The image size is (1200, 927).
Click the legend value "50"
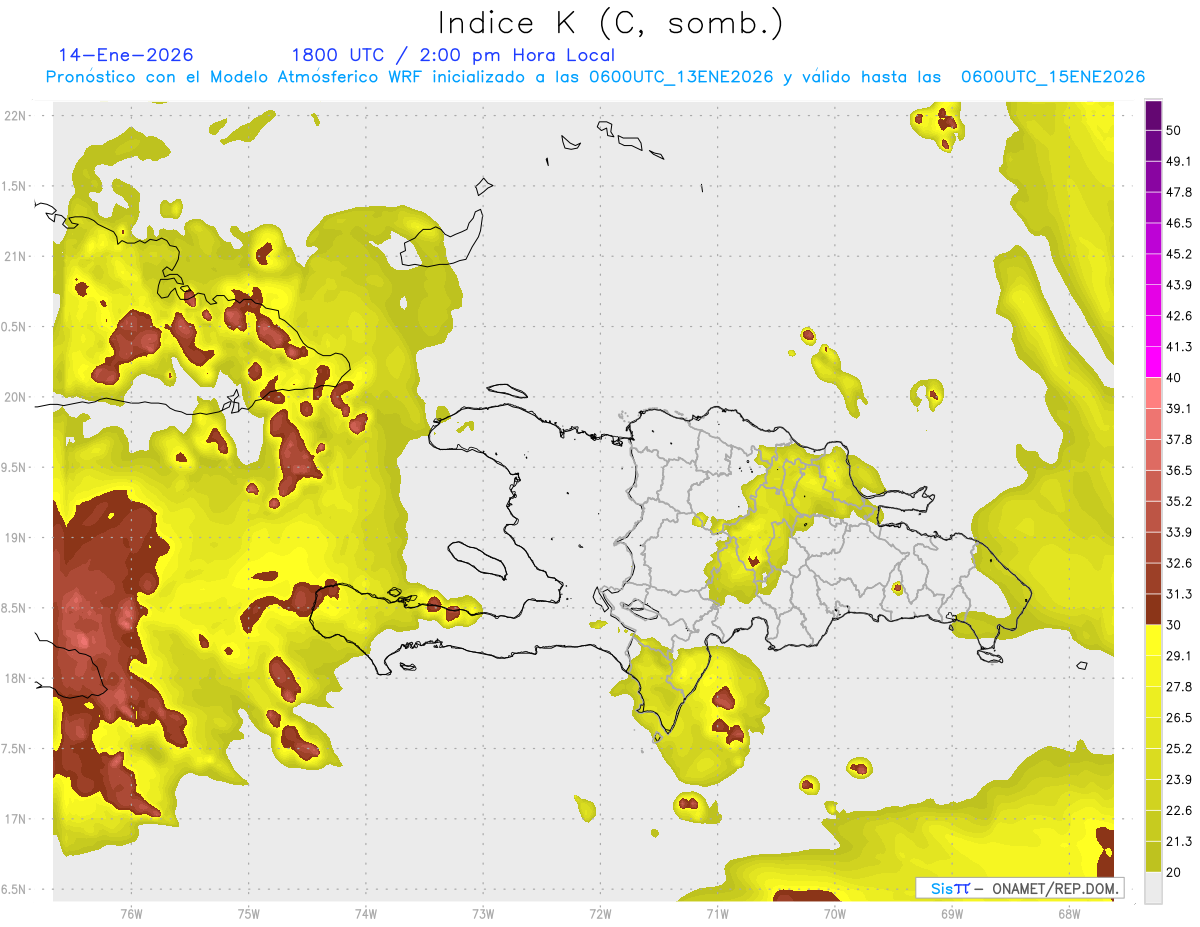point(1175,131)
